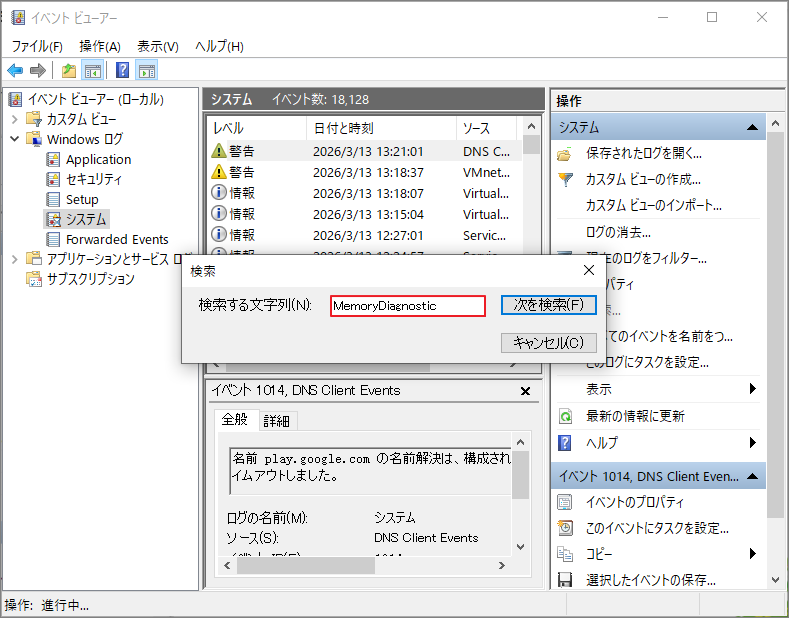Click the 検索する文字列 input field
The width and height of the screenshot is (789, 618).
tap(408, 306)
